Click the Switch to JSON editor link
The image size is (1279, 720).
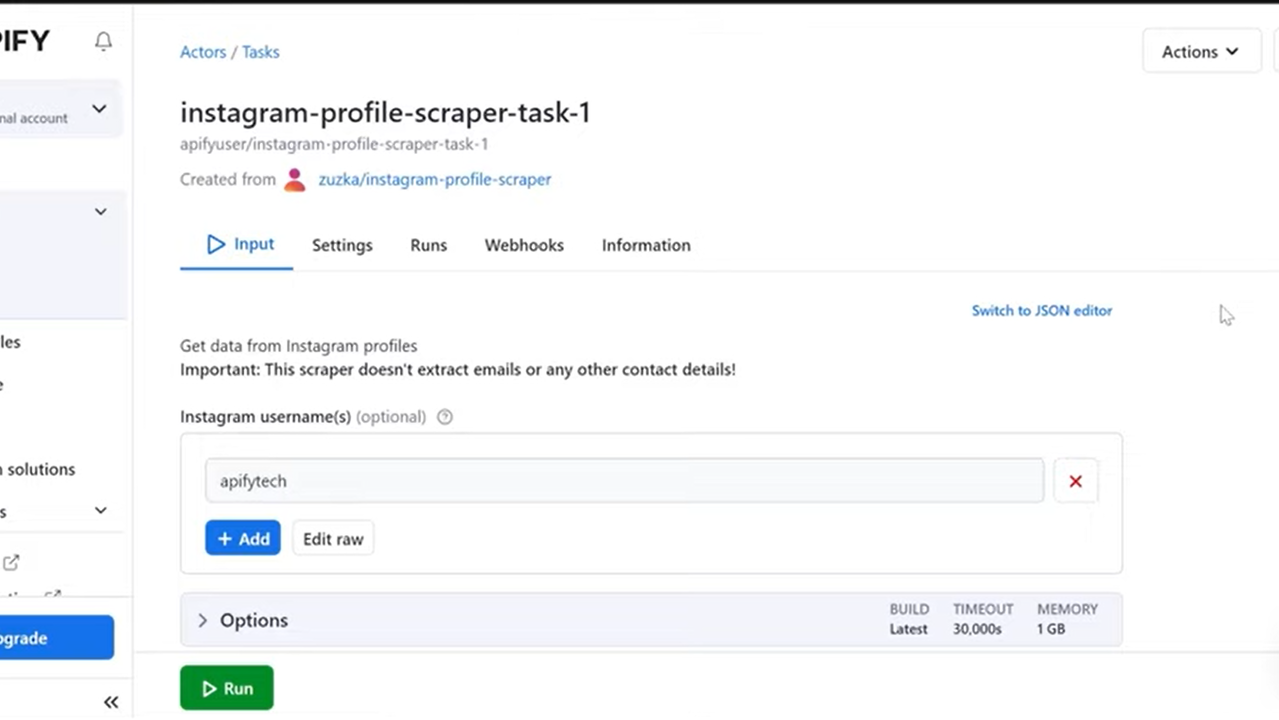pyautogui.click(x=1041, y=310)
